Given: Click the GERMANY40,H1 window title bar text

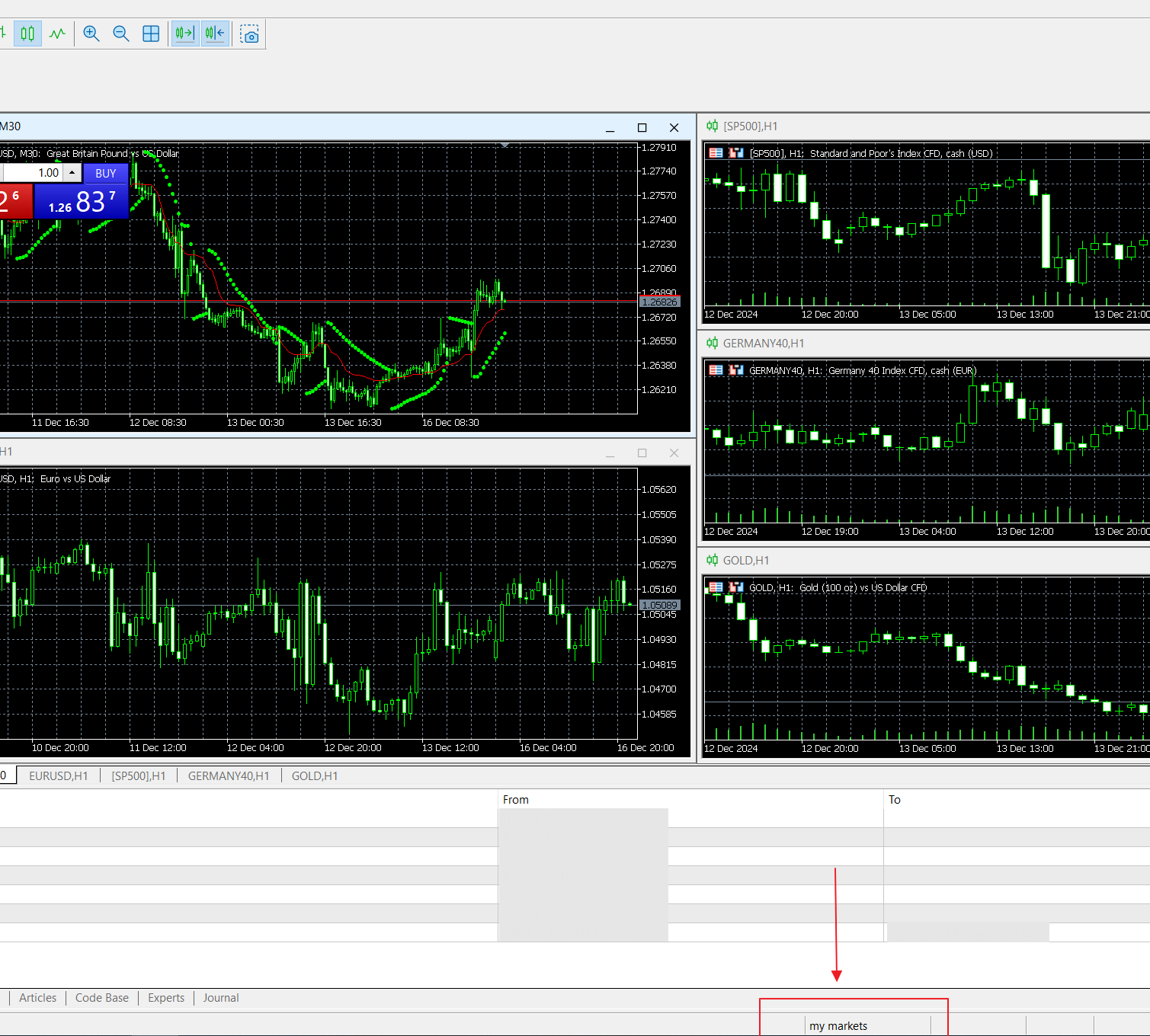Looking at the screenshot, I should 764,344.
